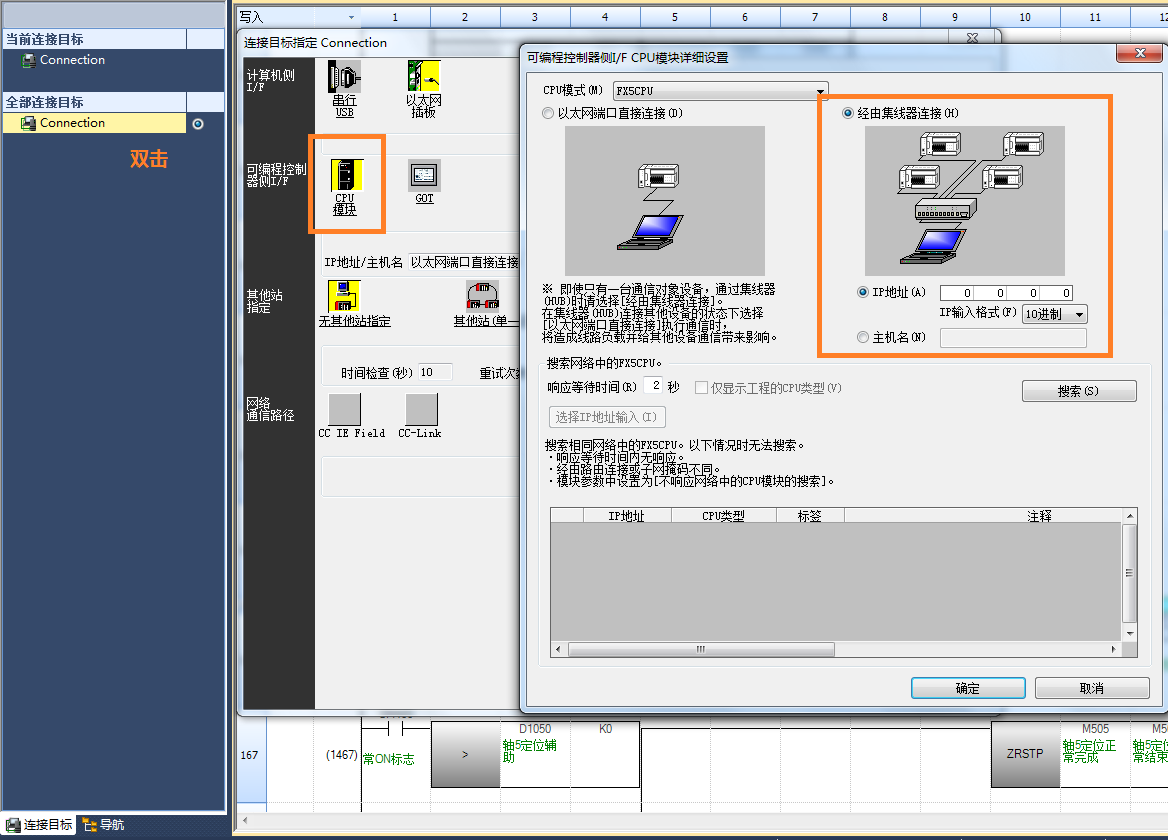This screenshot has height=840, width=1168.
Task: Select 经由集线器连接 radio option
Action: point(848,114)
